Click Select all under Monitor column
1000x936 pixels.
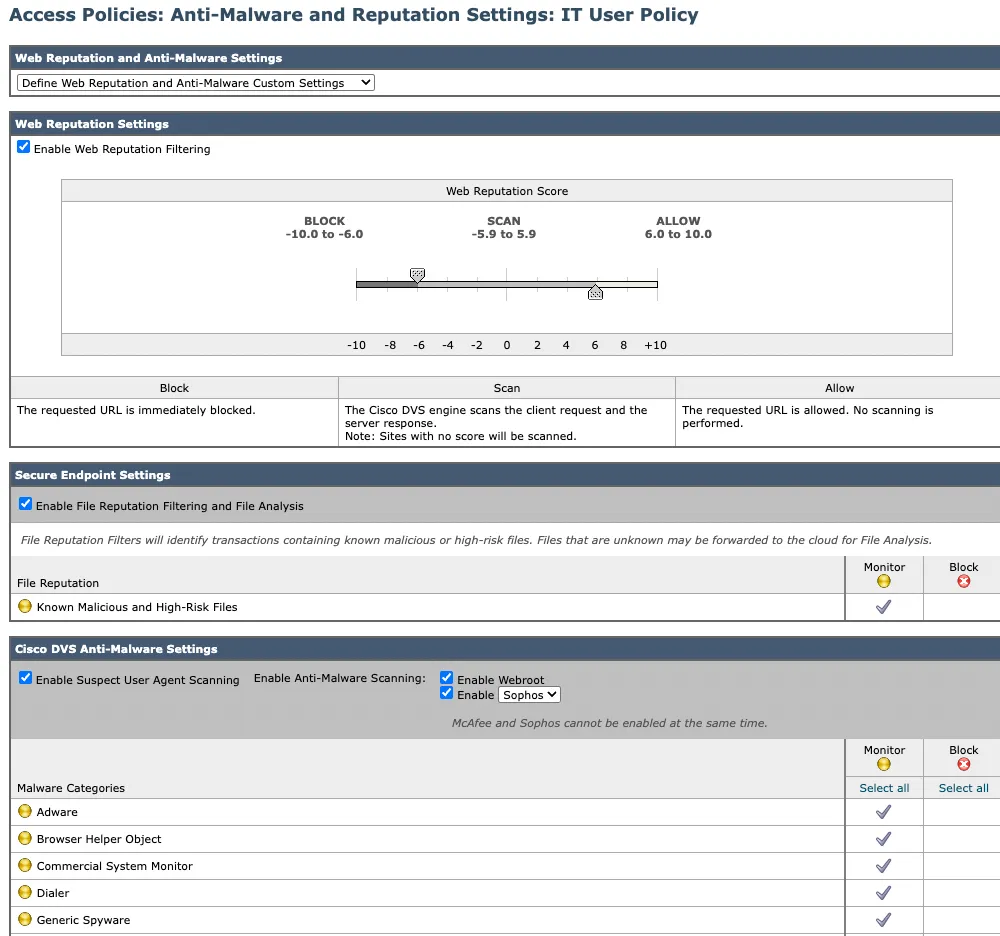click(x=884, y=788)
